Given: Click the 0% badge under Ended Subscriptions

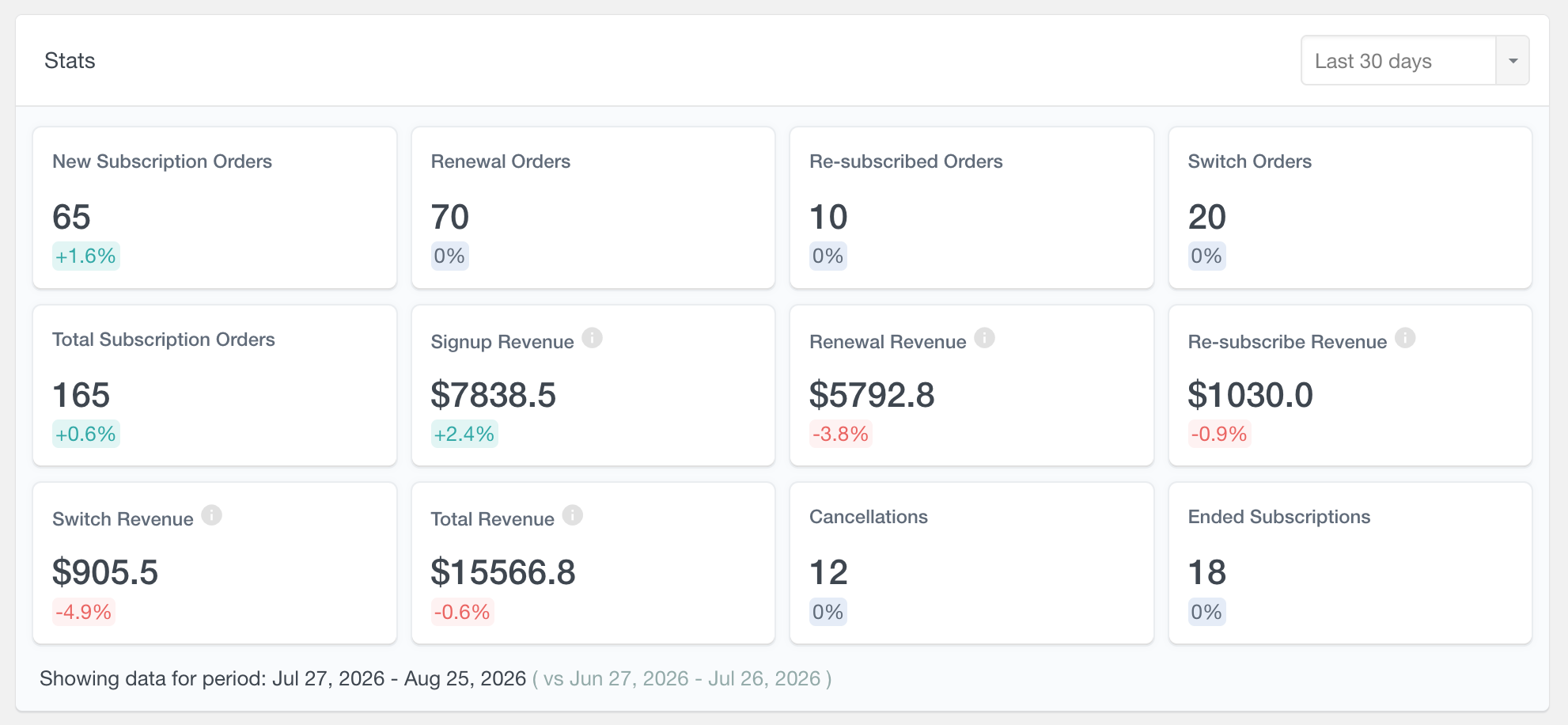Looking at the screenshot, I should pos(1206,612).
